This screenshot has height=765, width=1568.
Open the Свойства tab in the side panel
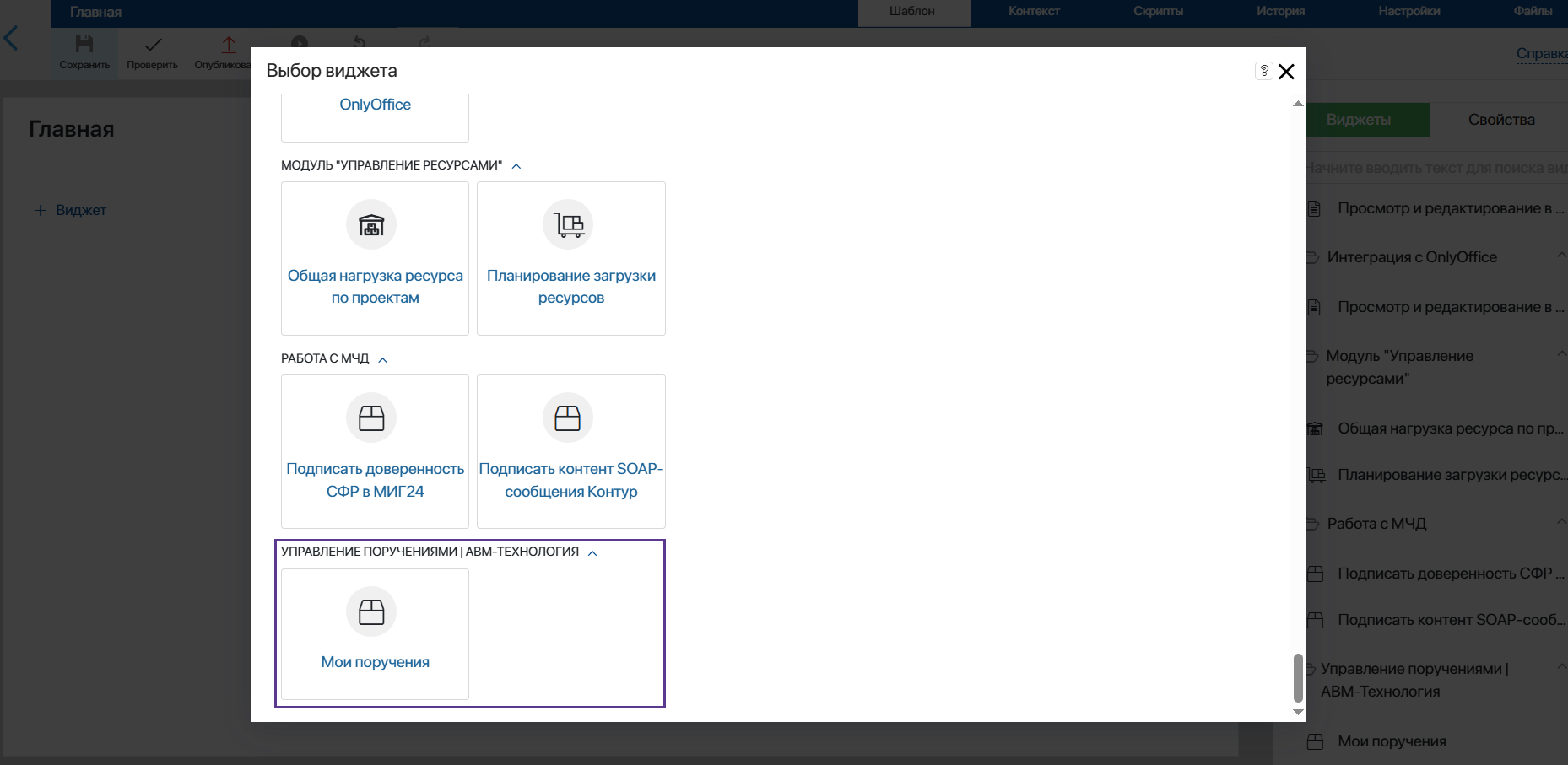[x=1501, y=120]
